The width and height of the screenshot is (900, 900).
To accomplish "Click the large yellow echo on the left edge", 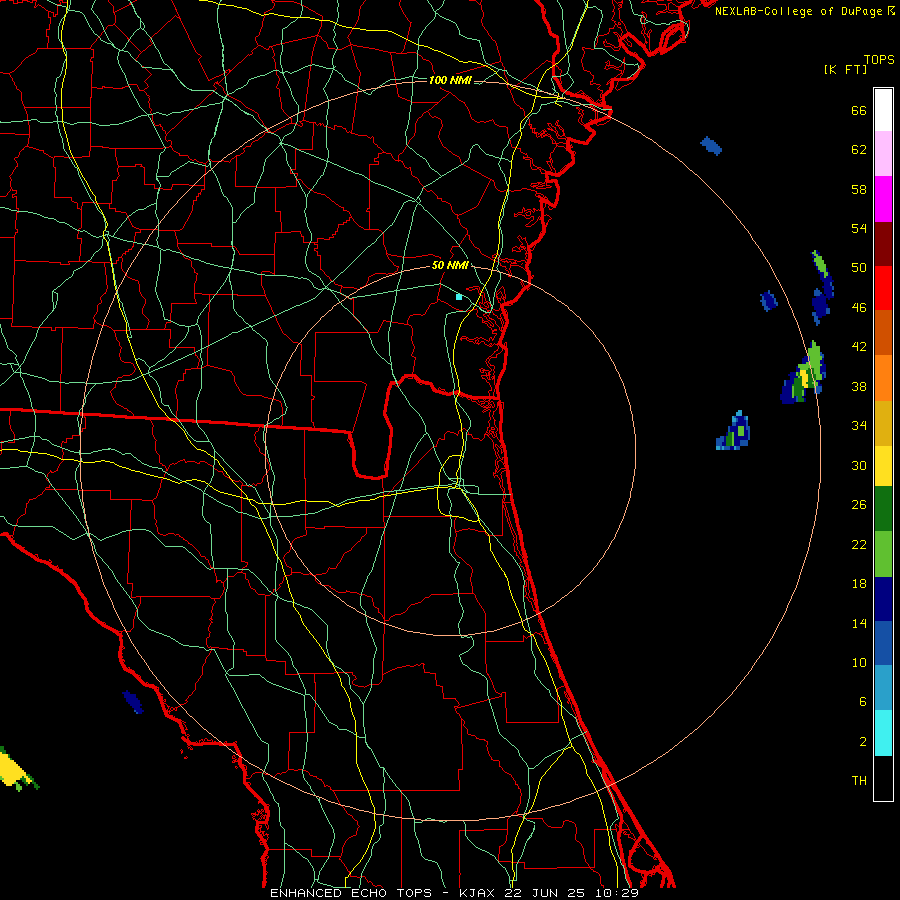I will [x=14, y=769].
